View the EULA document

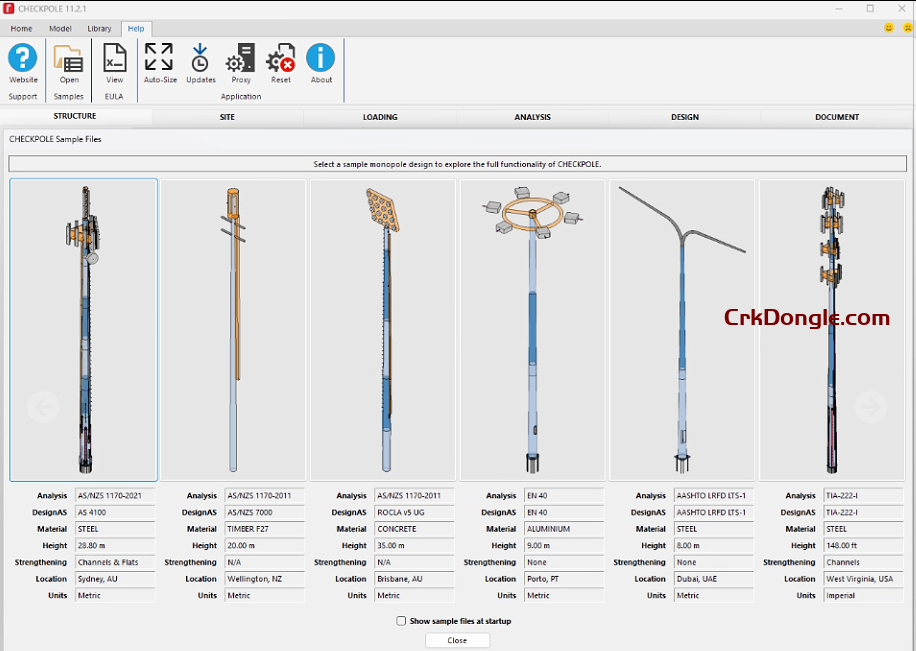click(x=114, y=62)
